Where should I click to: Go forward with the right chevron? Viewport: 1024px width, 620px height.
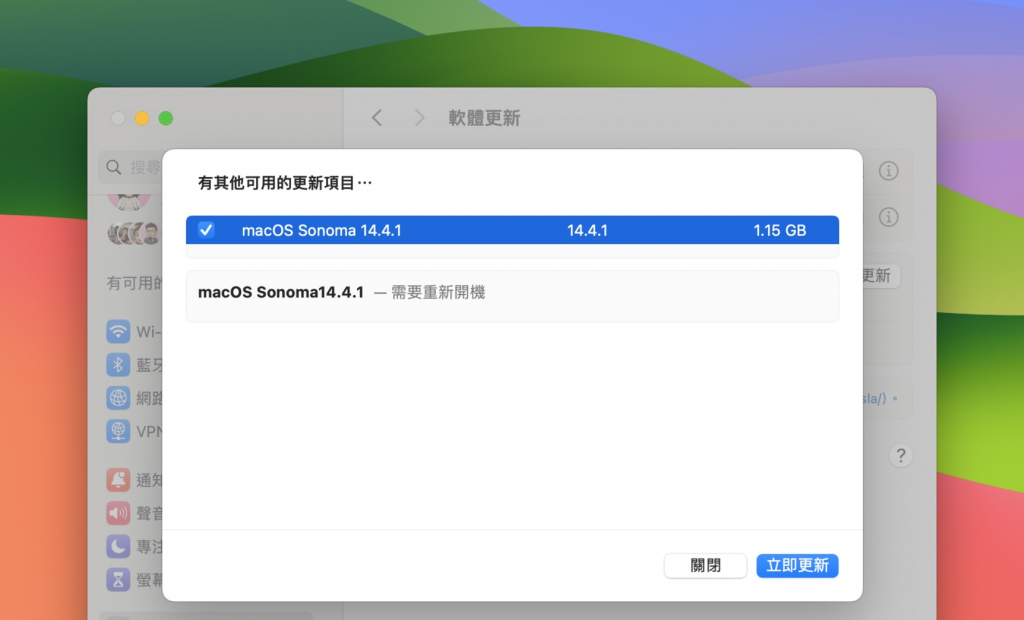pos(419,118)
